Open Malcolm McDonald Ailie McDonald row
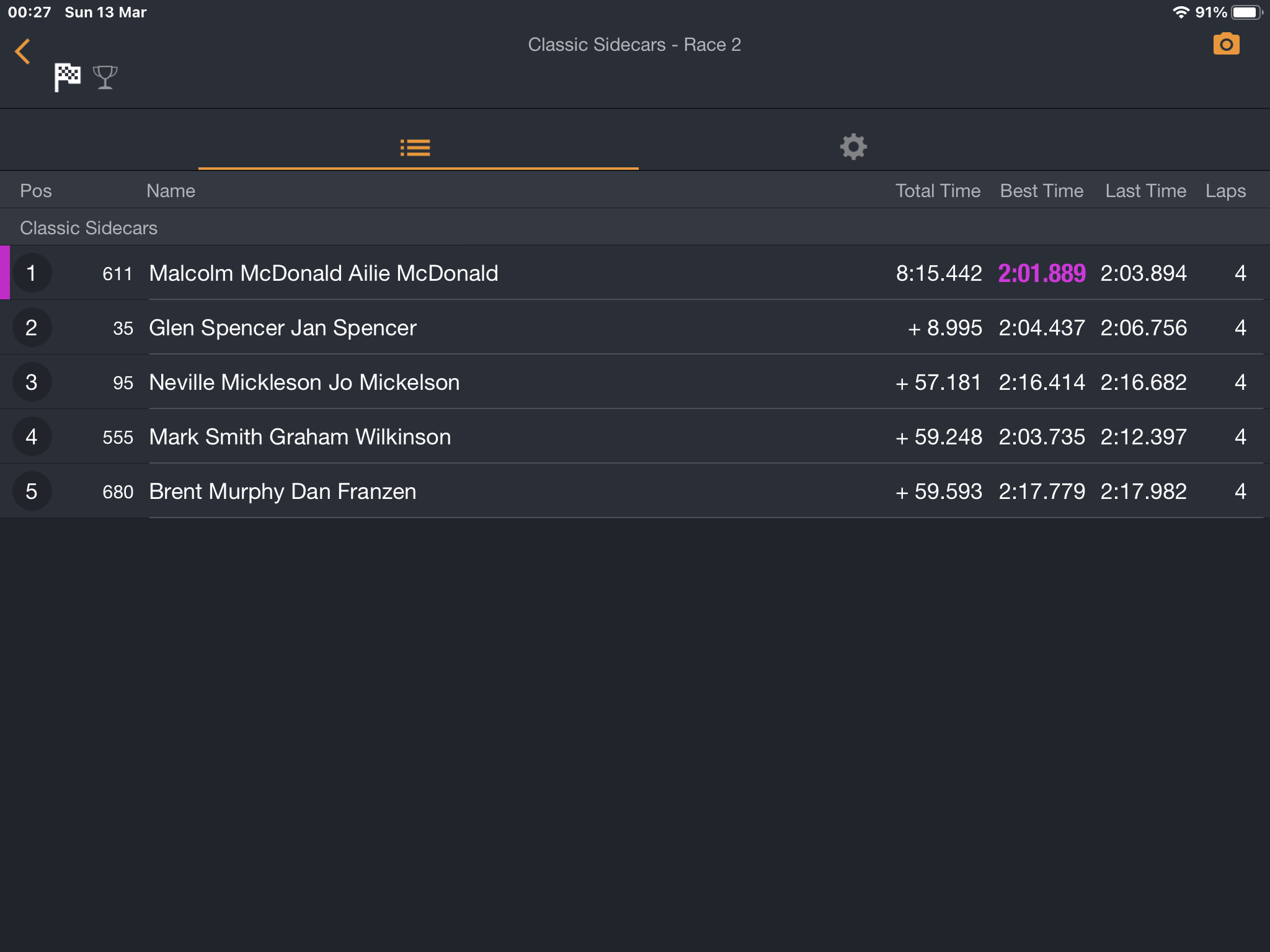This screenshot has width=1270, height=952. 635,273
